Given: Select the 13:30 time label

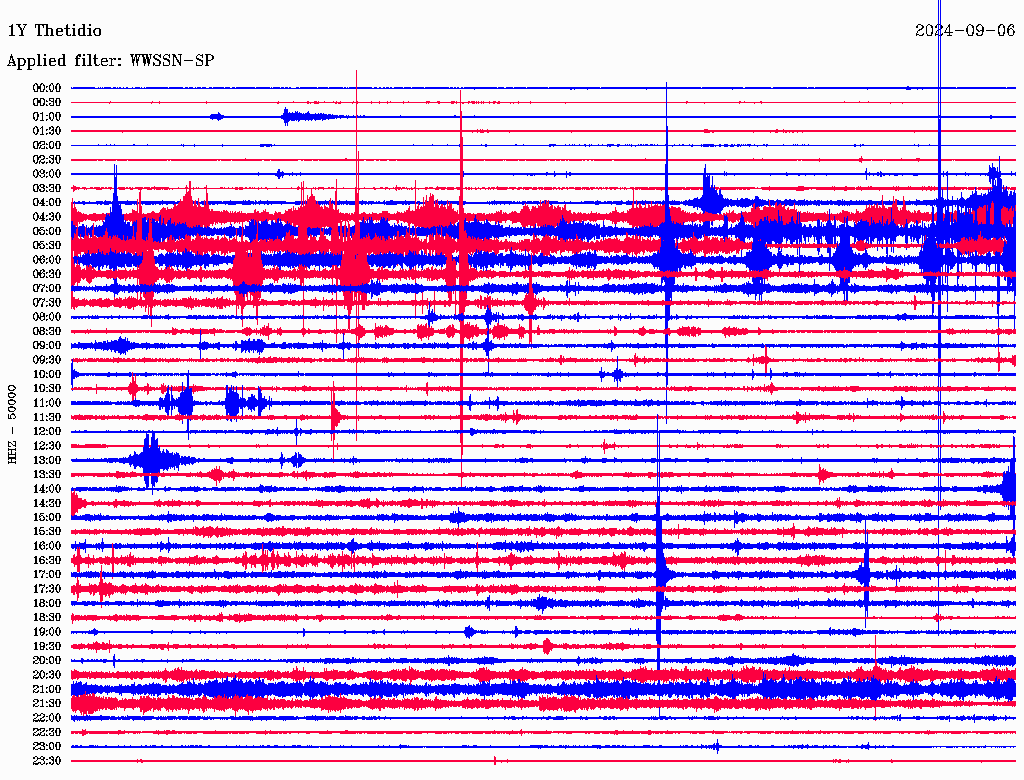Looking at the screenshot, I should coord(47,475).
